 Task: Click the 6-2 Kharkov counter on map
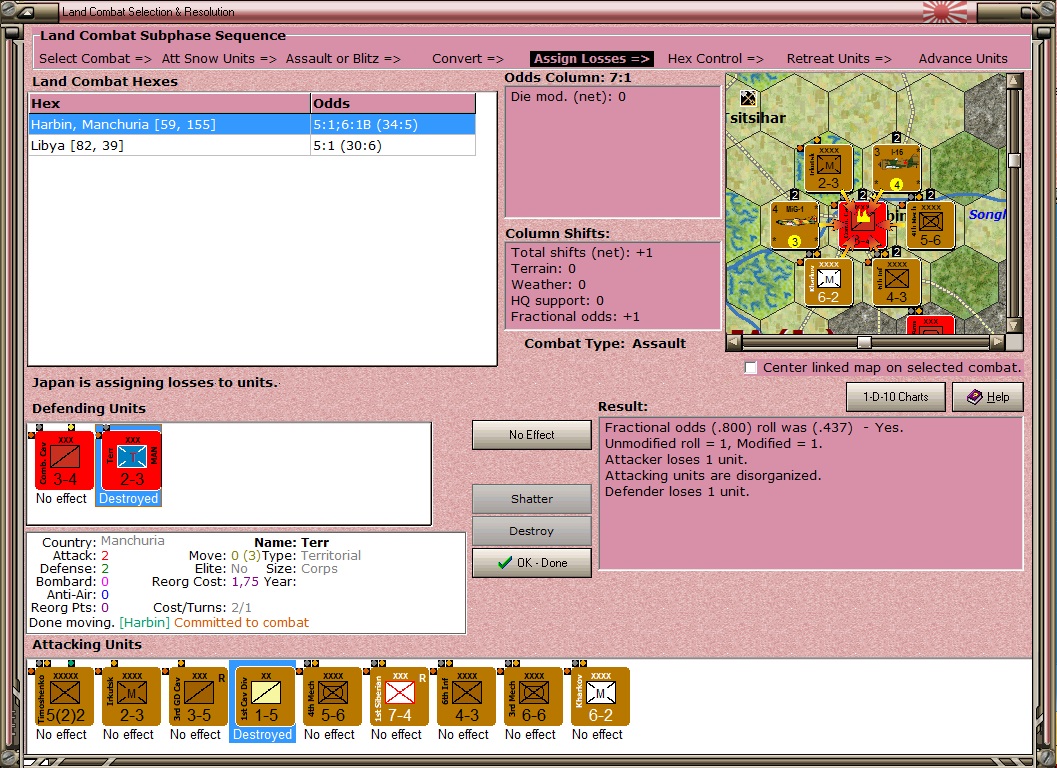coord(828,282)
